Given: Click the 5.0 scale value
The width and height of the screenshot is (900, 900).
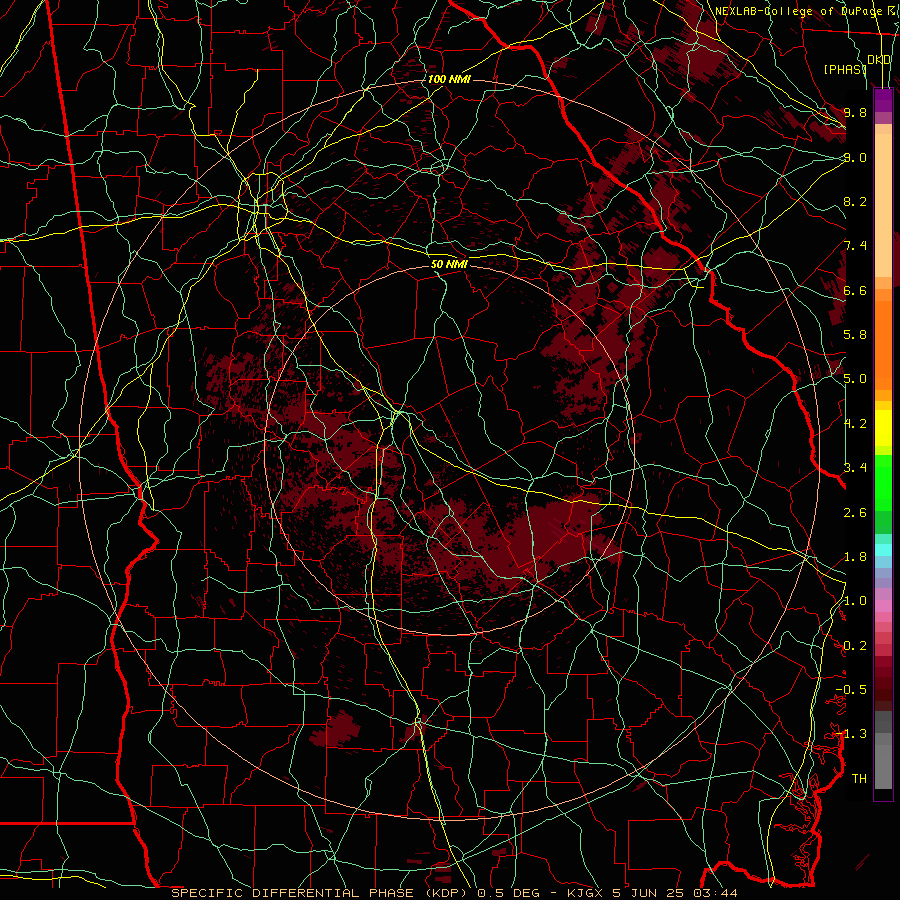Looking at the screenshot, I should [855, 379].
